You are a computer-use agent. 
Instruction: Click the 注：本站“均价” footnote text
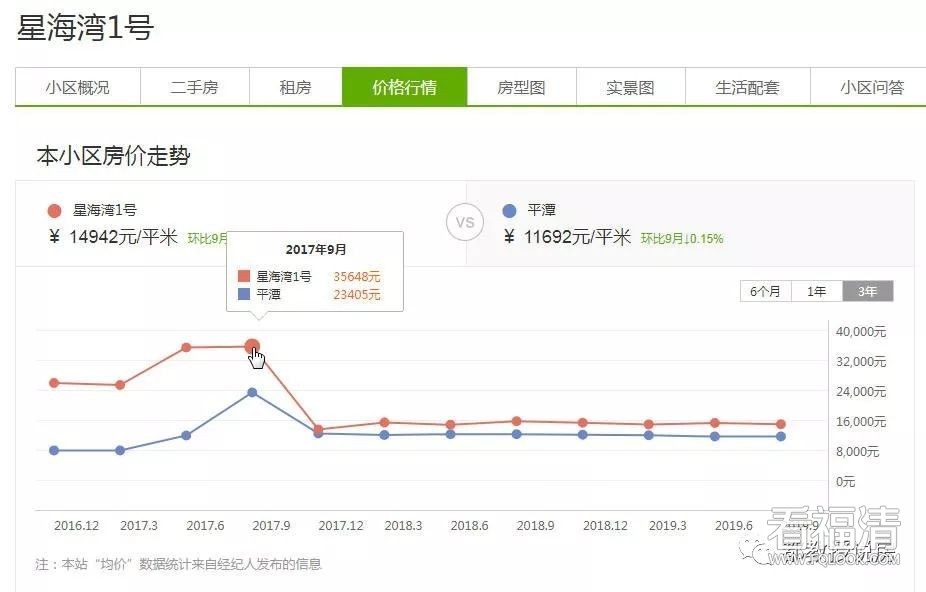click(x=178, y=564)
